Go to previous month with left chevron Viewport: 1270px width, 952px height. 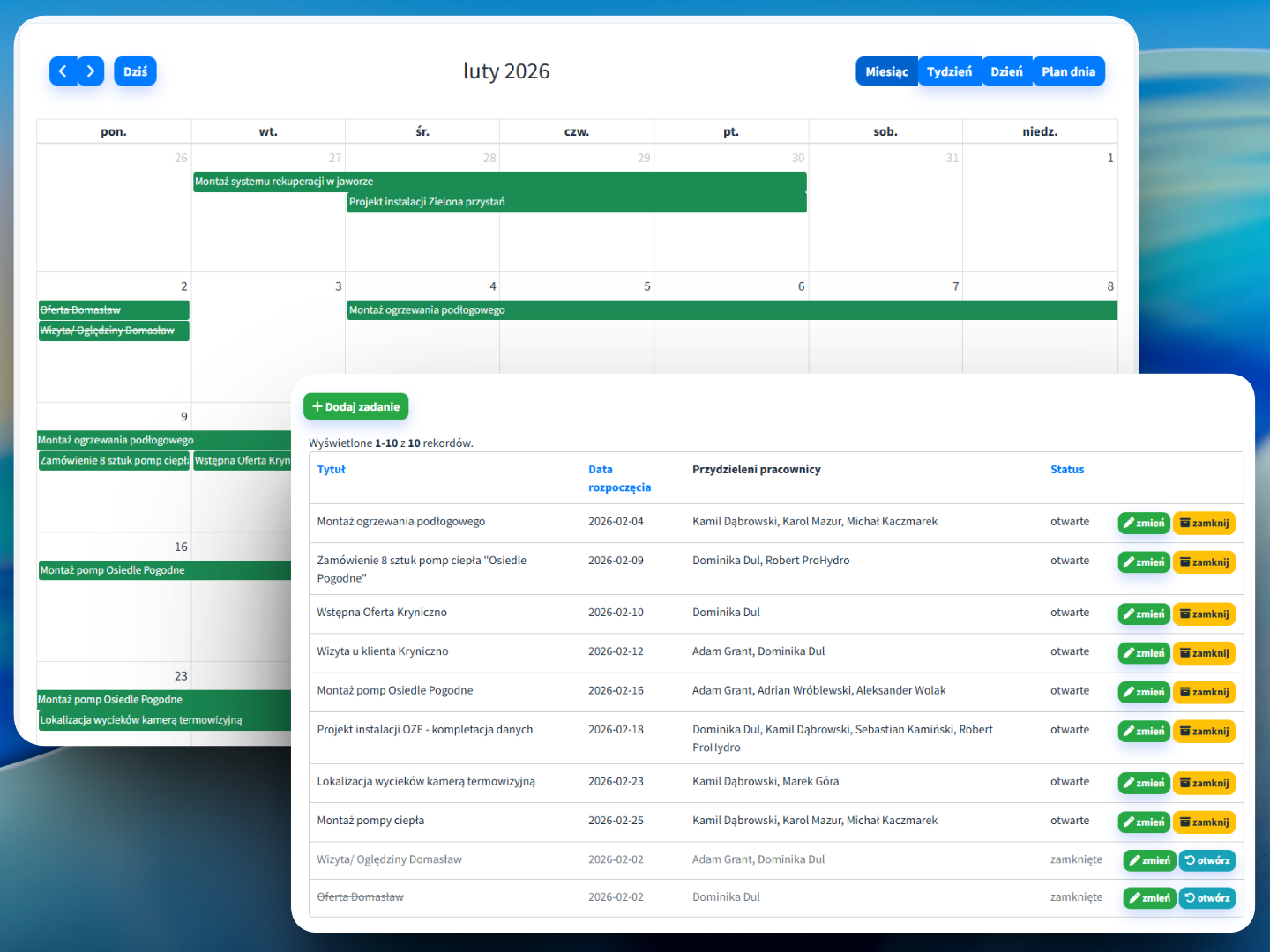click(x=63, y=71)
